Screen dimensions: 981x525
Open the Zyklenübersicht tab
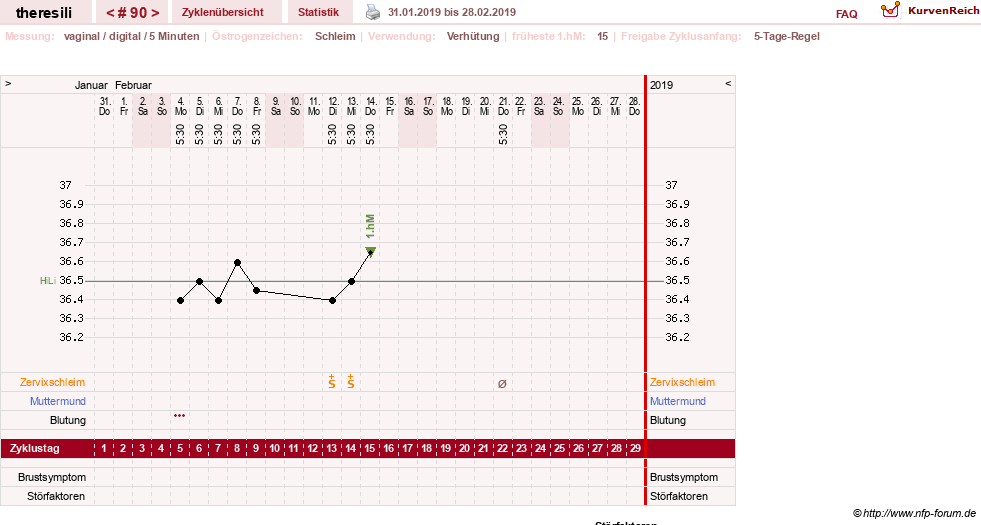[x=223, y=12]
